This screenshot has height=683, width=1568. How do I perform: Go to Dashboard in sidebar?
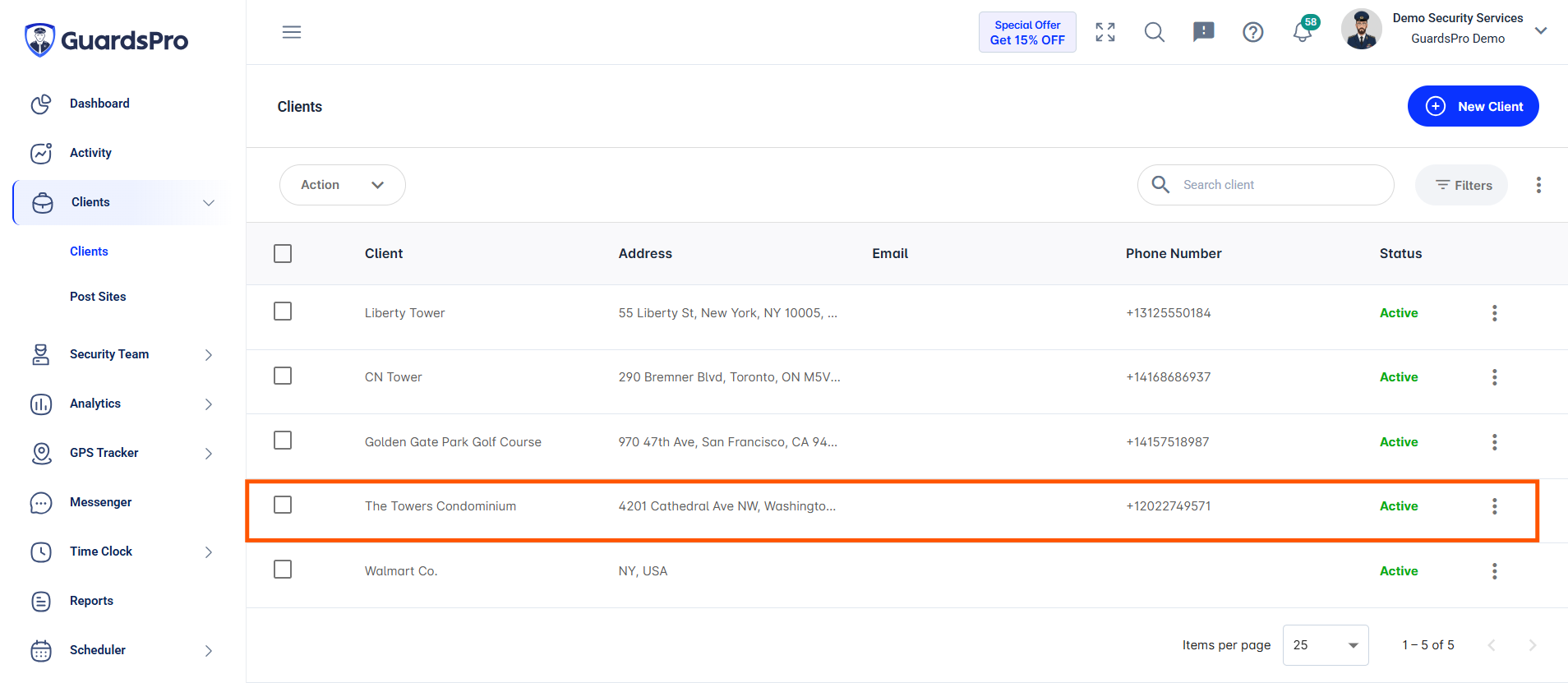(99, 104)
